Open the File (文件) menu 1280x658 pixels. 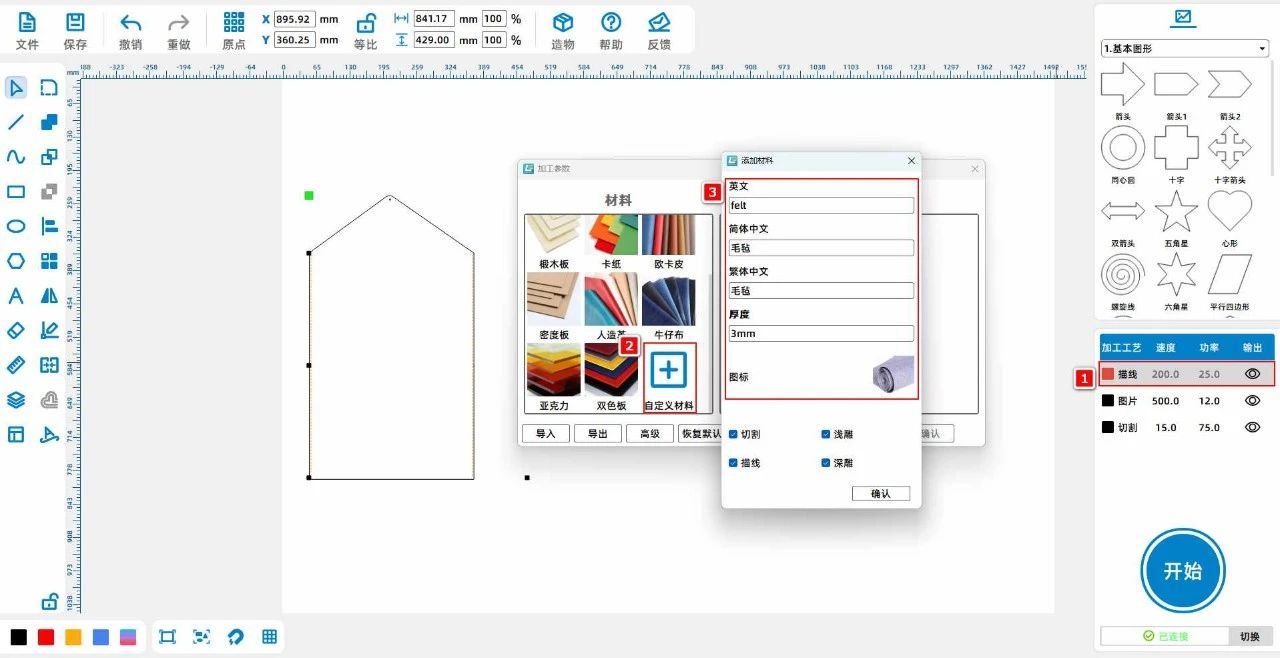click(27, 23)
